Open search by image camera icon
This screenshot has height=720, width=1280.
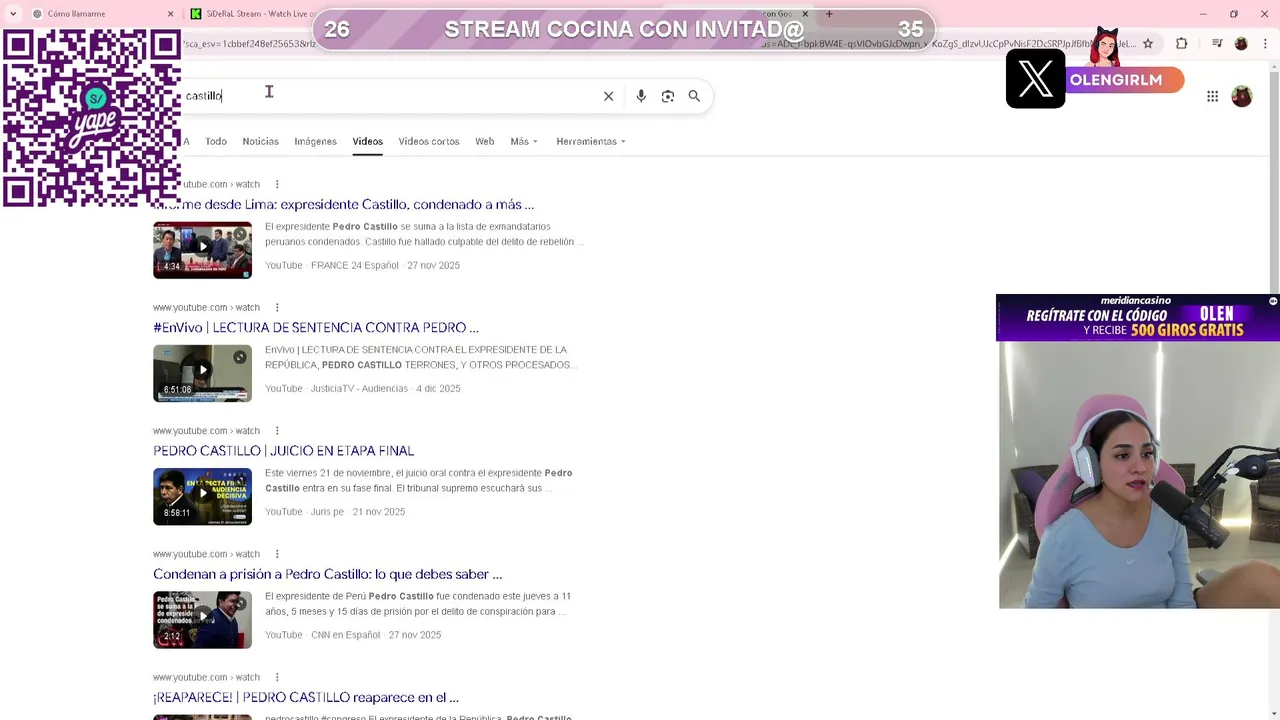(668, 96)
